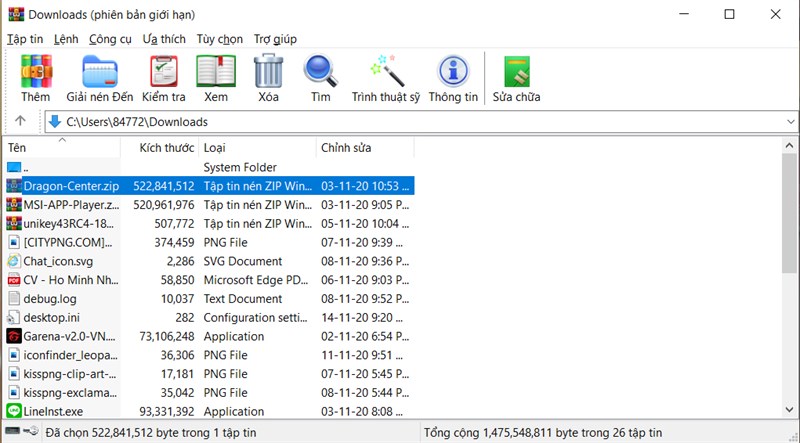Click the vertical scrollbar thumb
800x443 pixels.
click(x=789, y=213)
